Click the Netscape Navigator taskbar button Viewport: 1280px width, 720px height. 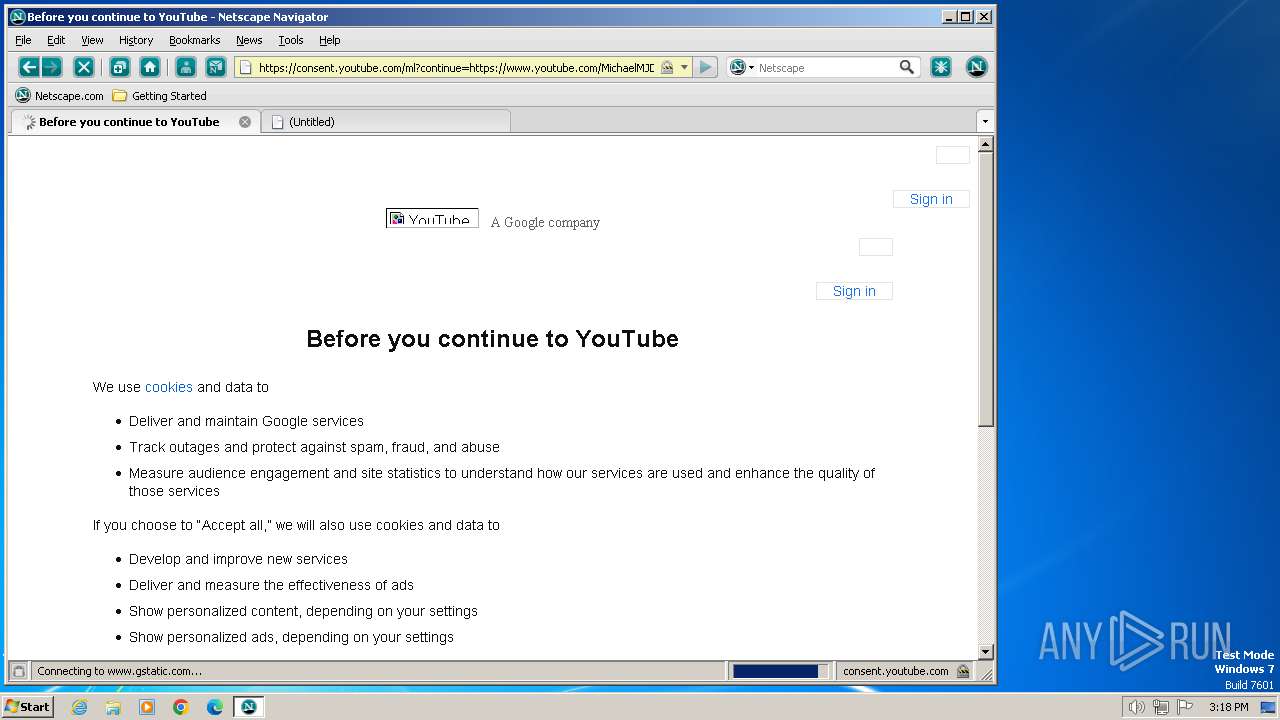[249, 707]
